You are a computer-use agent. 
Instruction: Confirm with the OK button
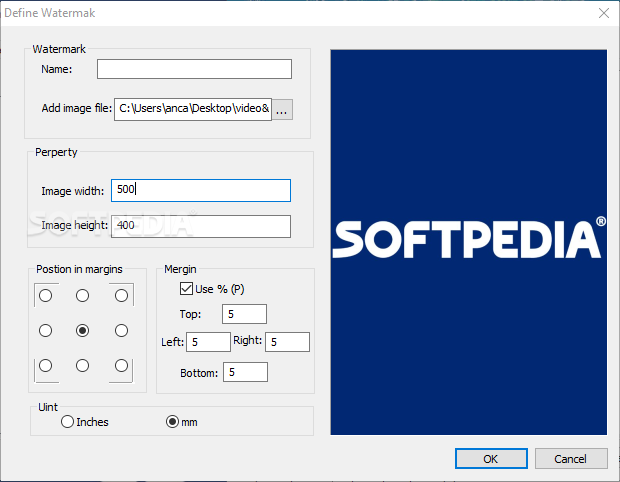coord(491,459)
